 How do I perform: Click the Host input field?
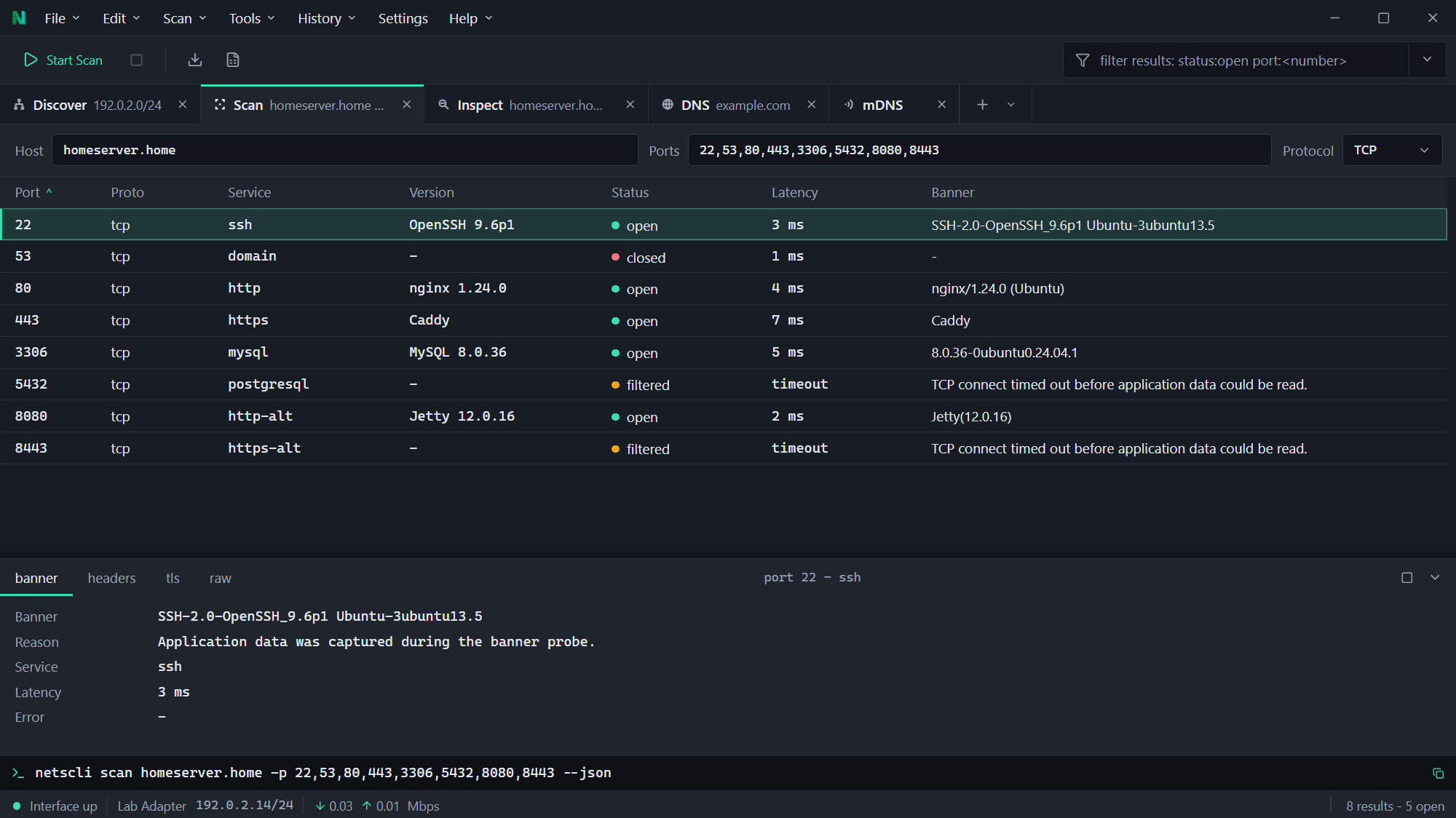(x=345, y=150)
